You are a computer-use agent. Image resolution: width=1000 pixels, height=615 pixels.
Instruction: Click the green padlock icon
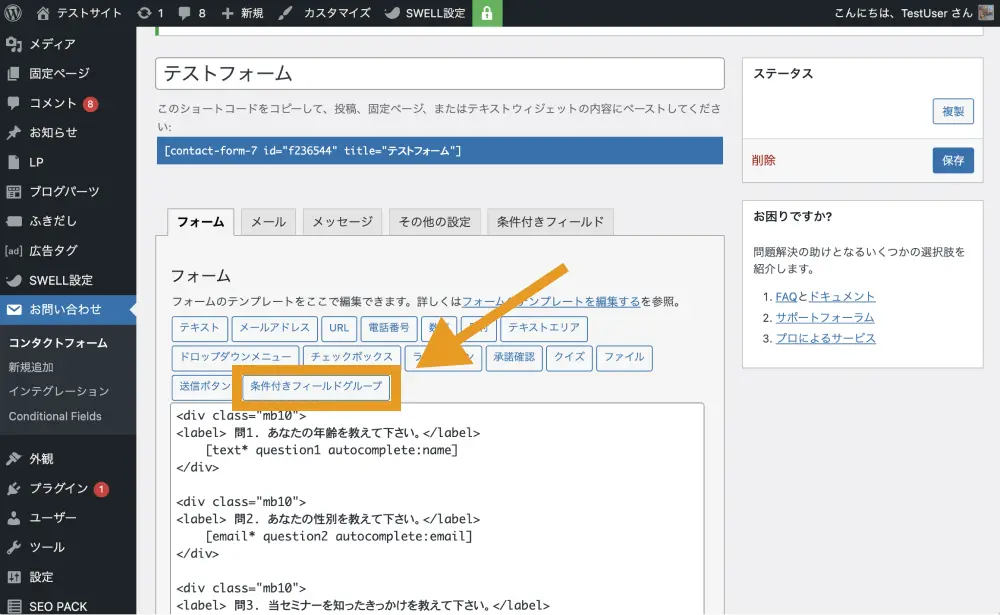pyautogui.click(x=487, y=14)
